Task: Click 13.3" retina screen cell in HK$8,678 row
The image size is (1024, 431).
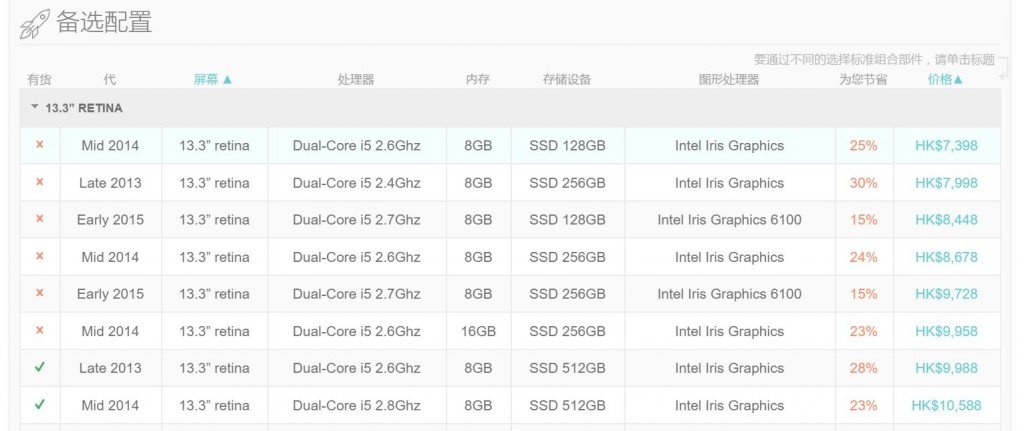Action: point(214,257)
